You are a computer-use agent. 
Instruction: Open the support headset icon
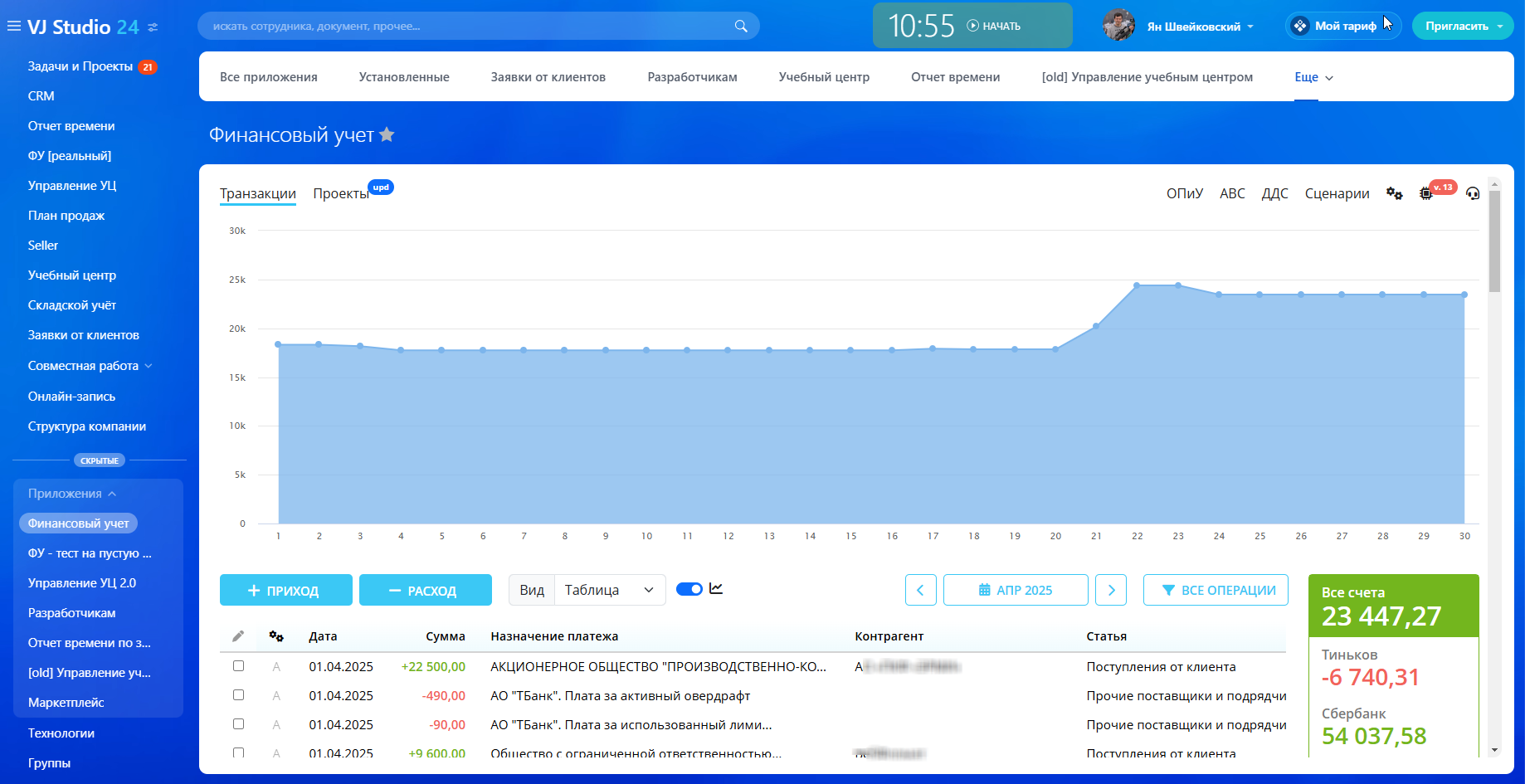(x=1473, y=193)
